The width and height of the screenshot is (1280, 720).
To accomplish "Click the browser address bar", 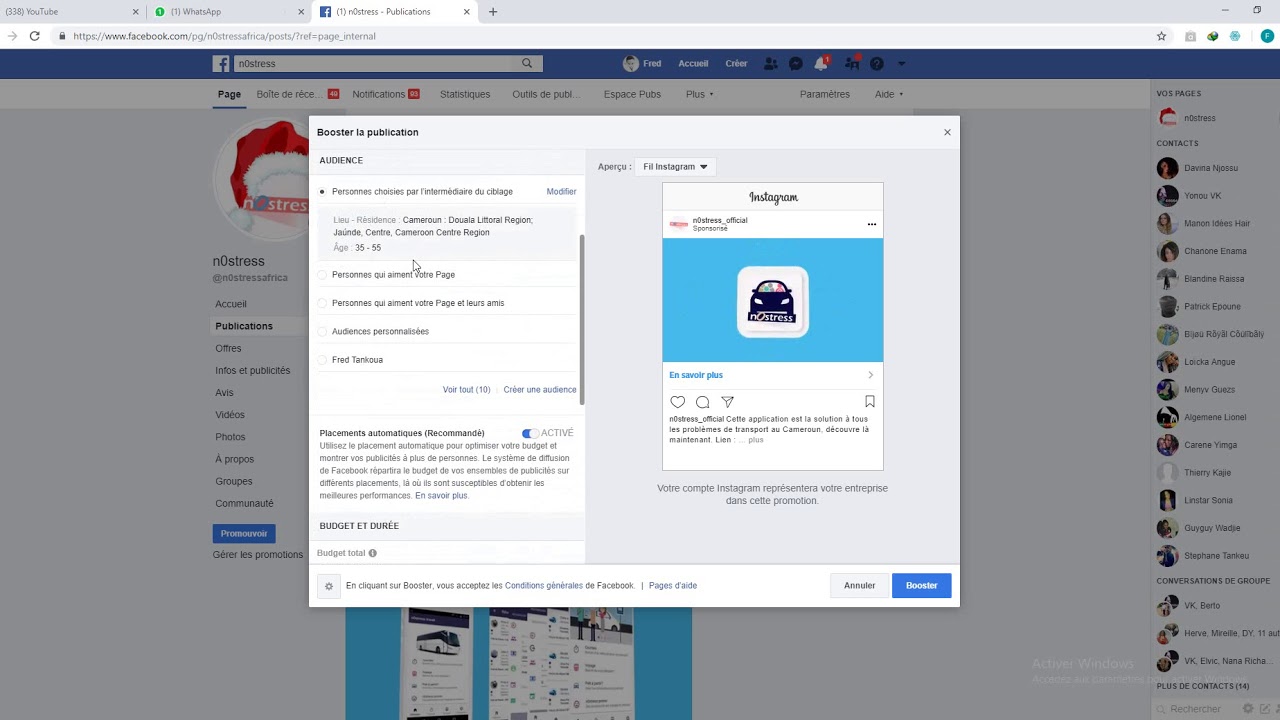I will 600,36.
